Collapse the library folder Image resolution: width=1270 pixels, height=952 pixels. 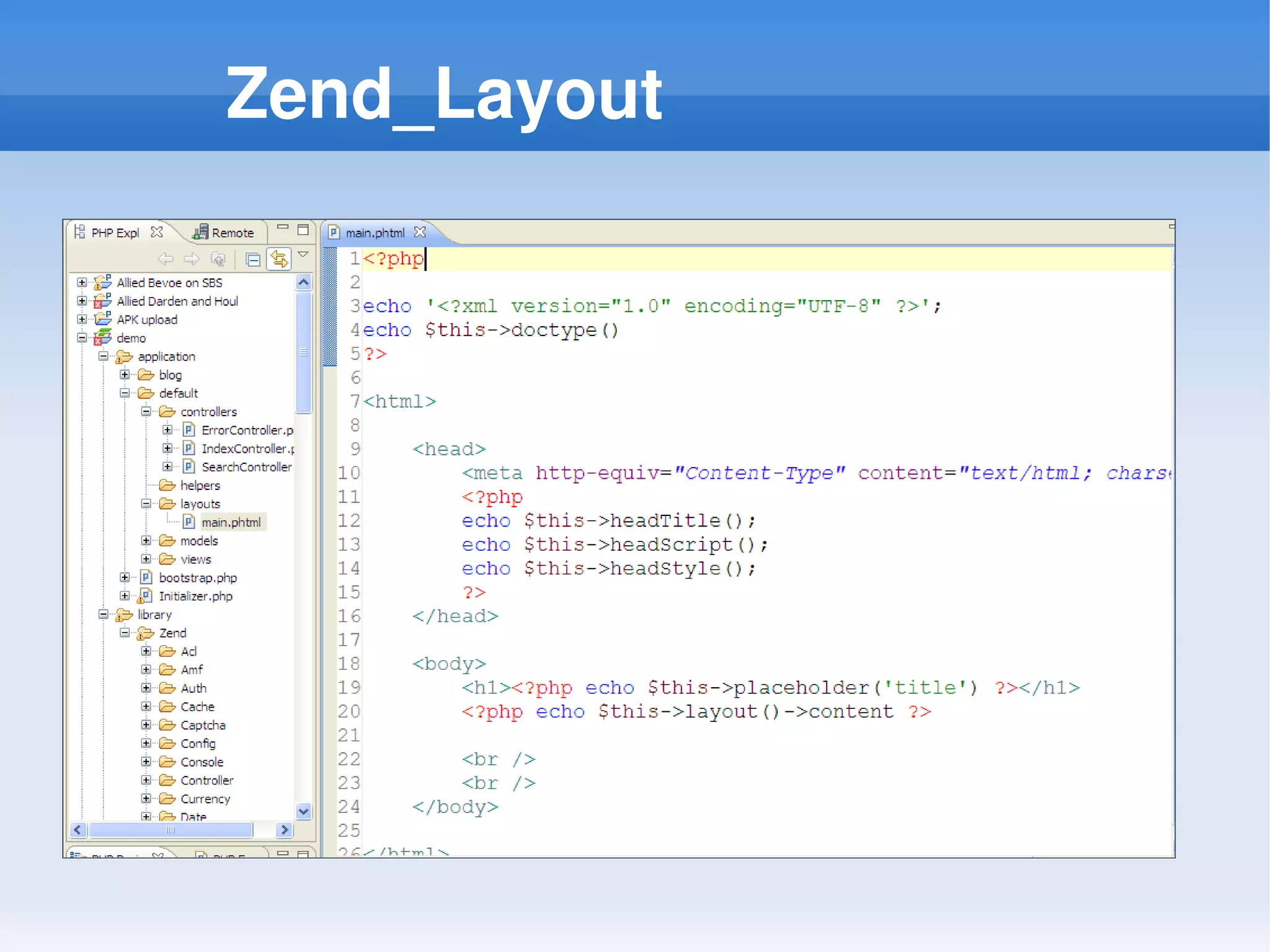(x=104, y=614)
